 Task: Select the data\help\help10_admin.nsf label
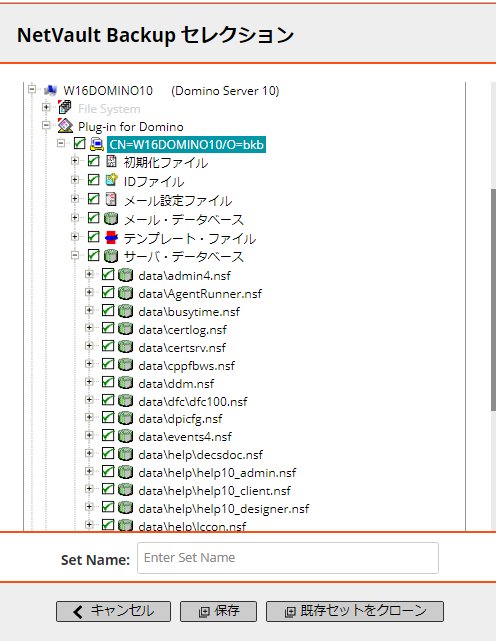point(217,473)
